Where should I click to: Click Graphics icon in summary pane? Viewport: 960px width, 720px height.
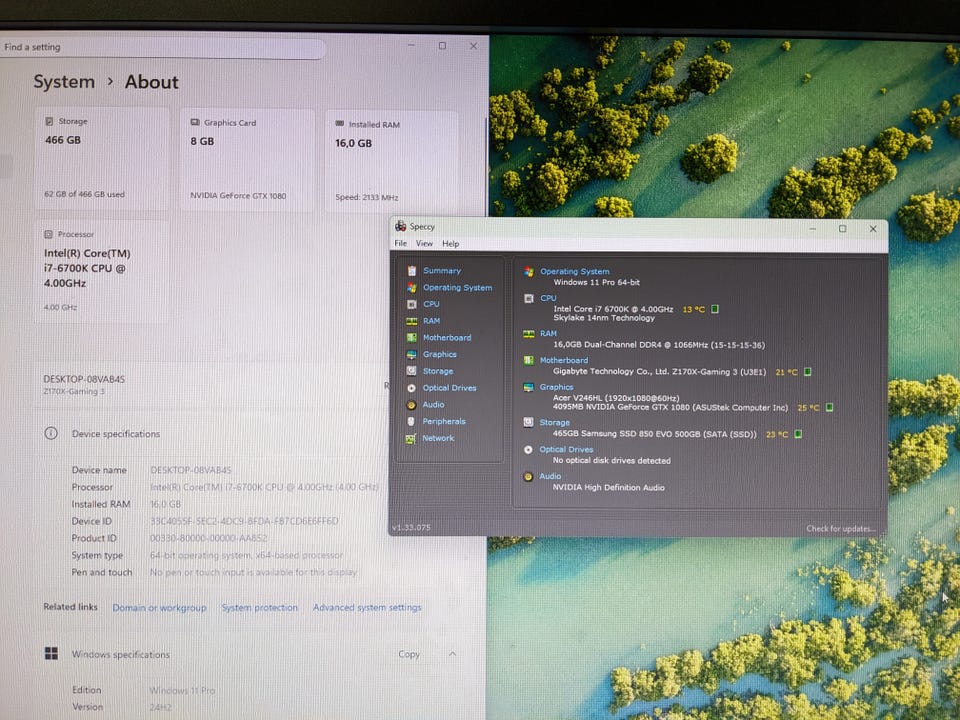(x=528, y=387)
